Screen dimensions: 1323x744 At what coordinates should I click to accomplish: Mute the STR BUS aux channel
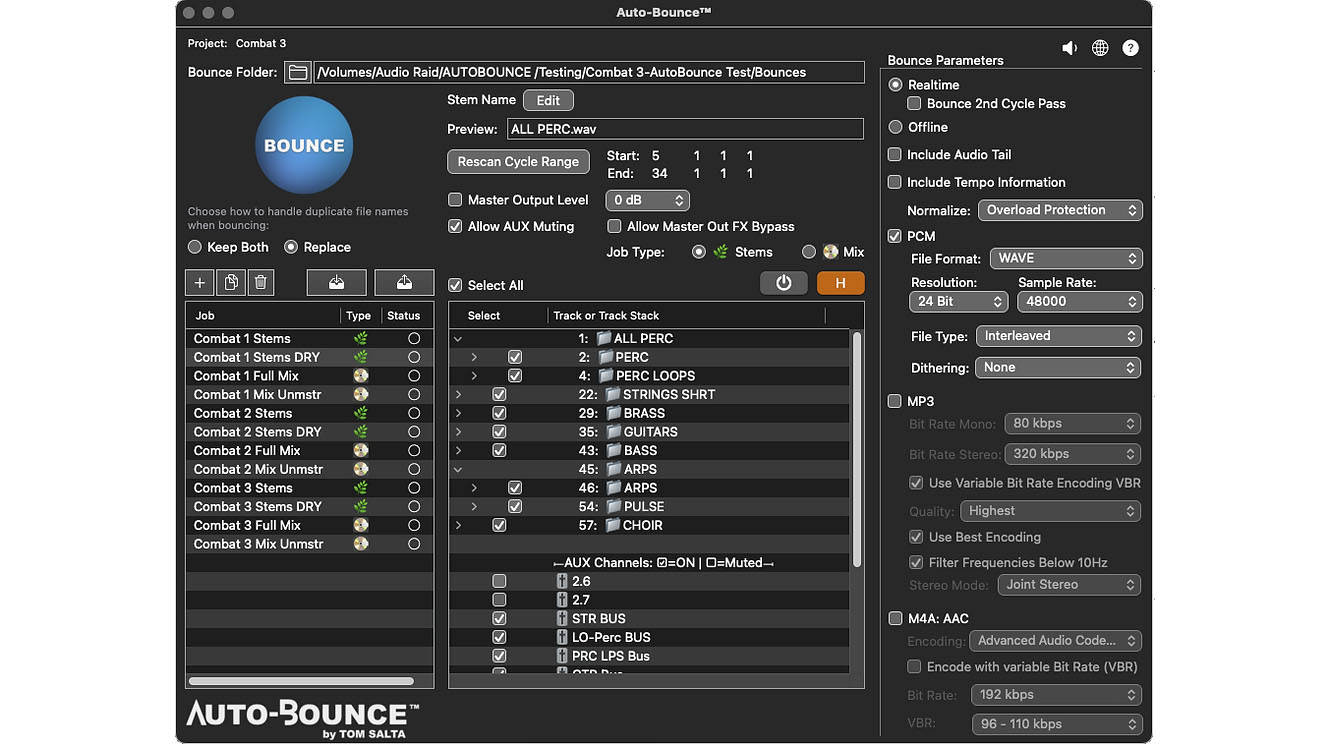(x=499, y=618)
